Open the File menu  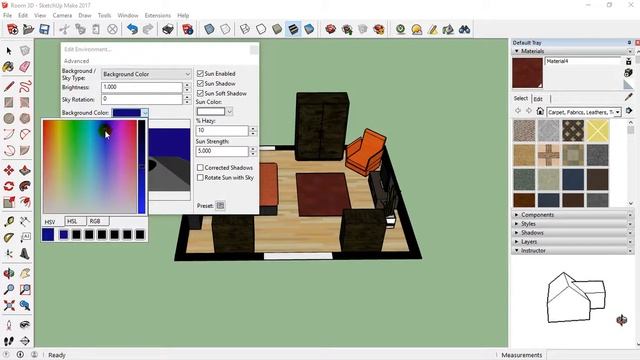7,15
